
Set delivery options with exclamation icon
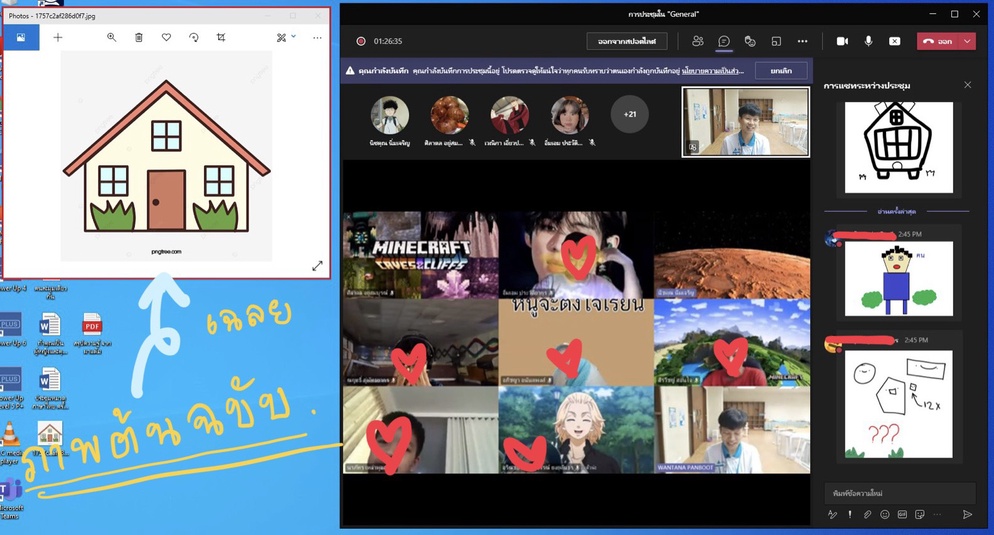[849, 514]
